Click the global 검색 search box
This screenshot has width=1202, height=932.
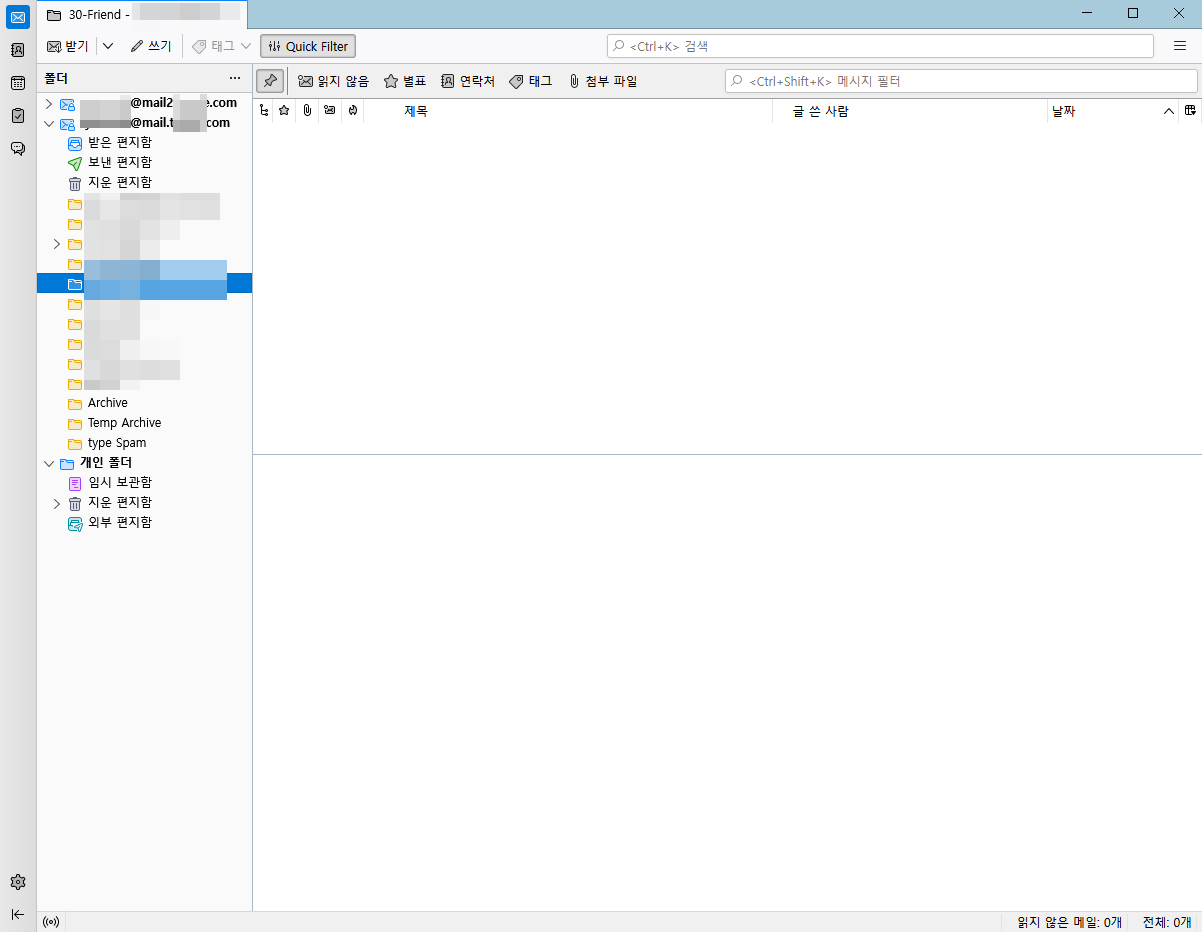[x=880, y=46]
